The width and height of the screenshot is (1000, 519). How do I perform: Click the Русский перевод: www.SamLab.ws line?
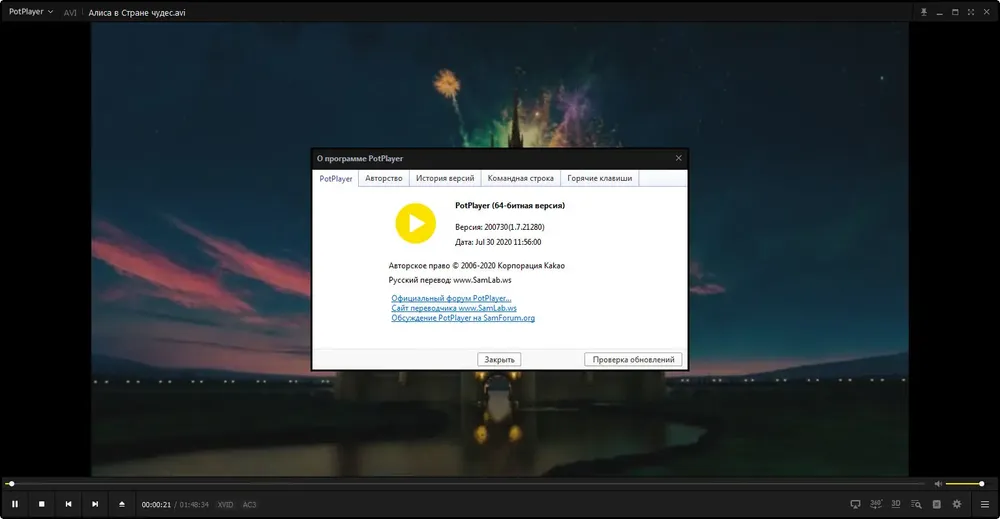point(450,280)
